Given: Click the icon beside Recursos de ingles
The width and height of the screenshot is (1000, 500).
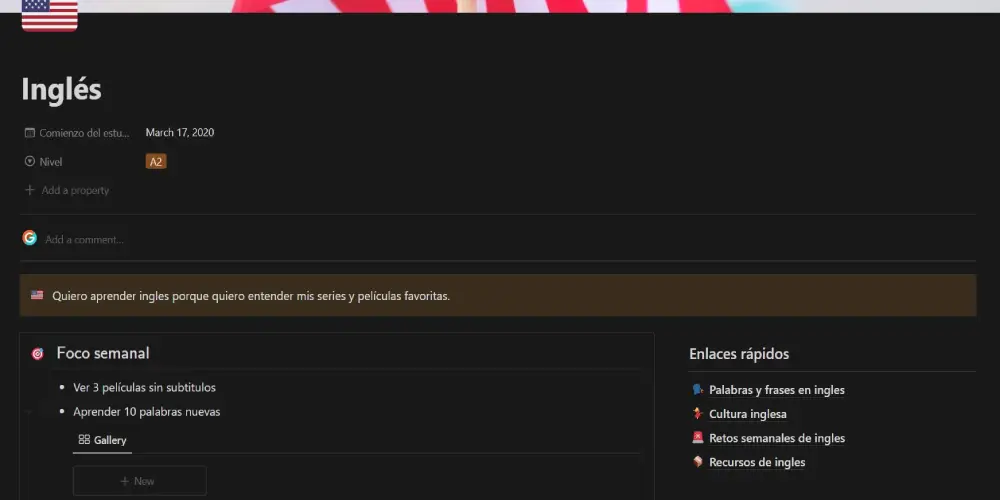Looking at the screenshot, I should tap(698, 462).
